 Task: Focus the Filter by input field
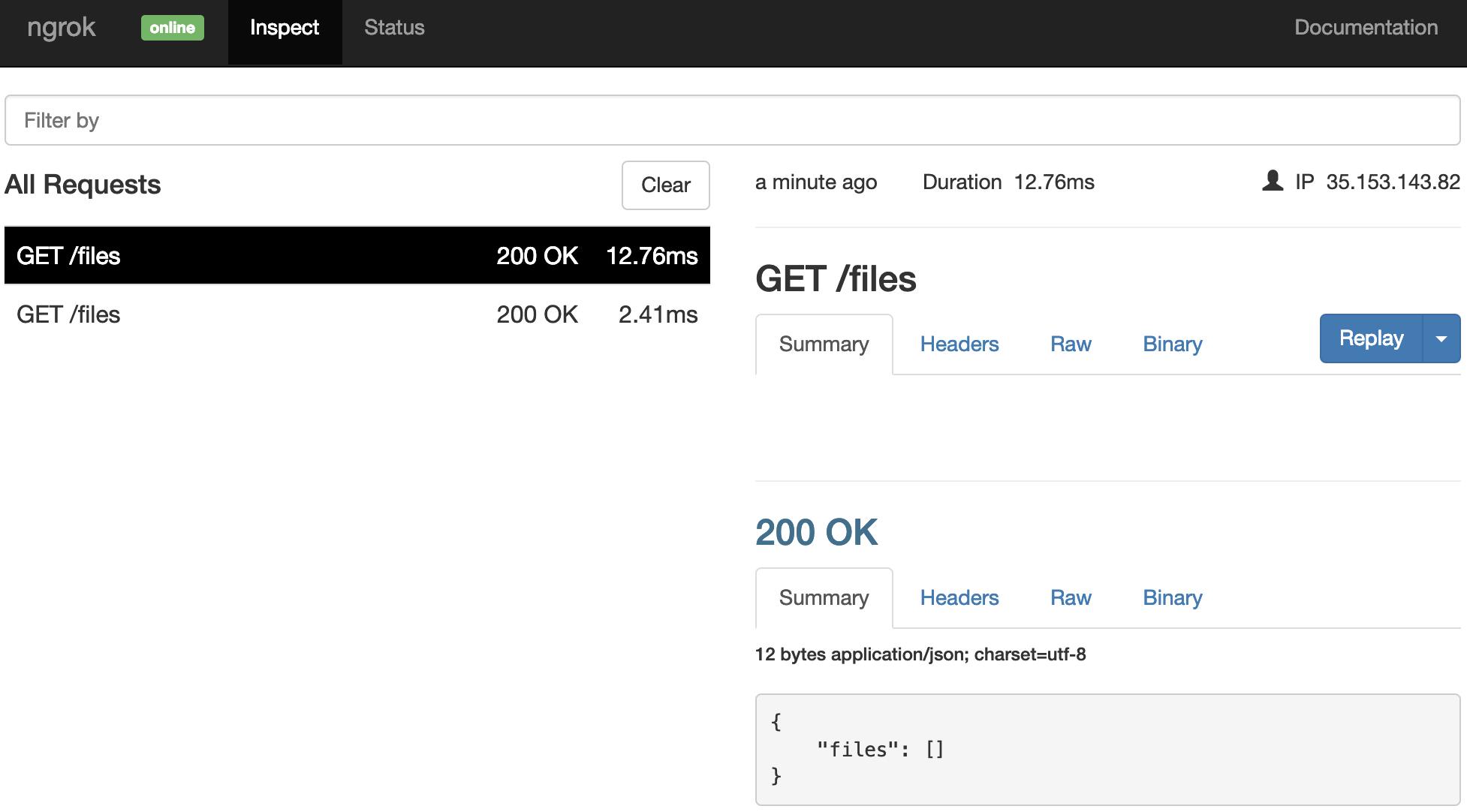pos(732,120)
